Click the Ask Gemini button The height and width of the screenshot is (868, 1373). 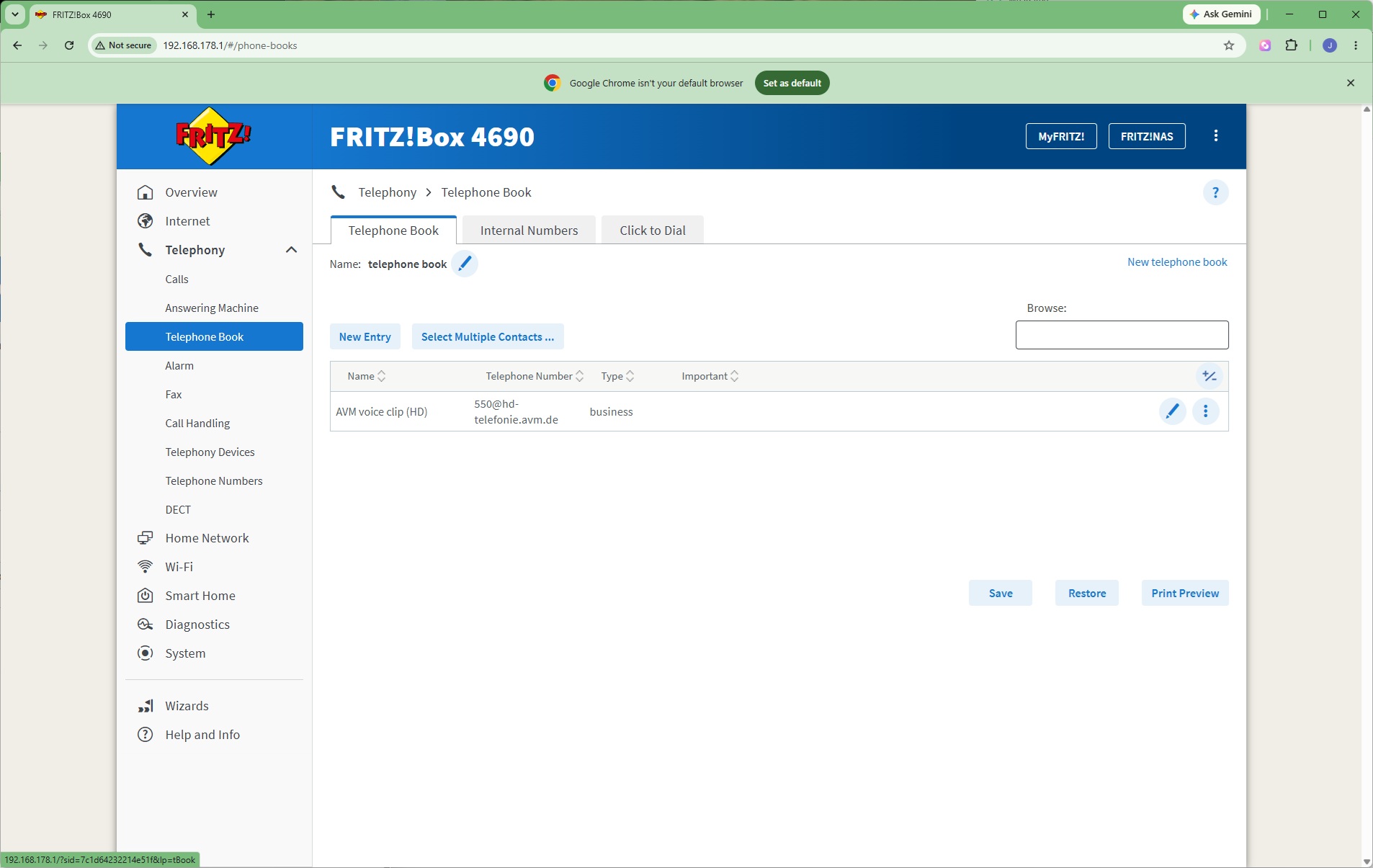(1222, 14)
